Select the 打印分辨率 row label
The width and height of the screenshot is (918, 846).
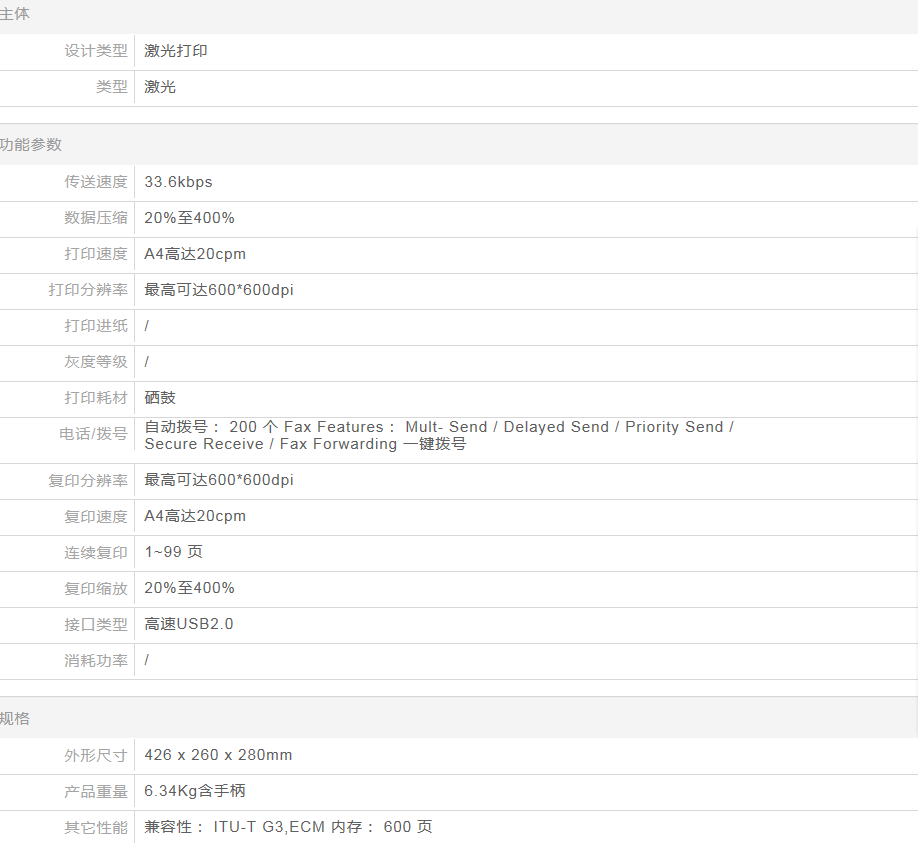click(x=88, y=290)
